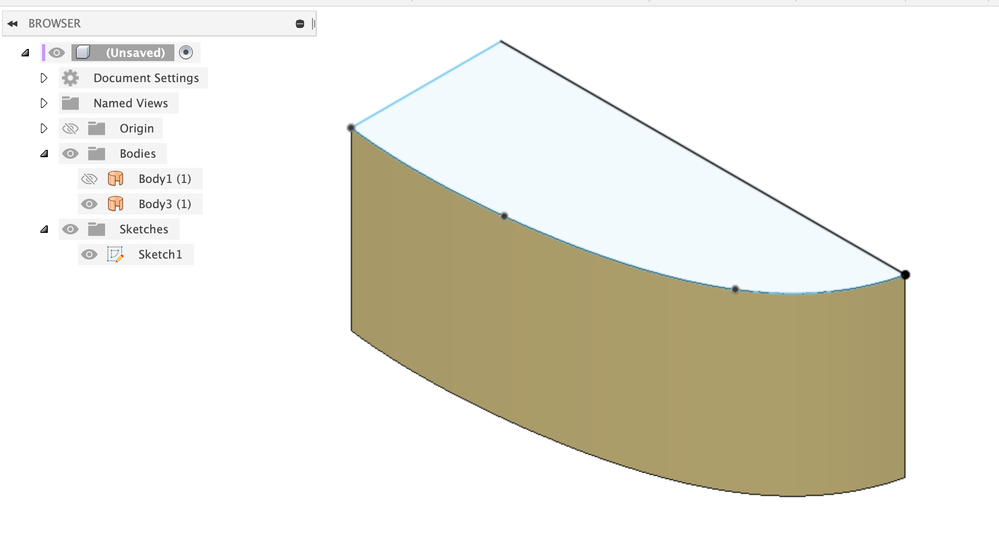Click the Bodies folder icon

[x=97, y=153]
